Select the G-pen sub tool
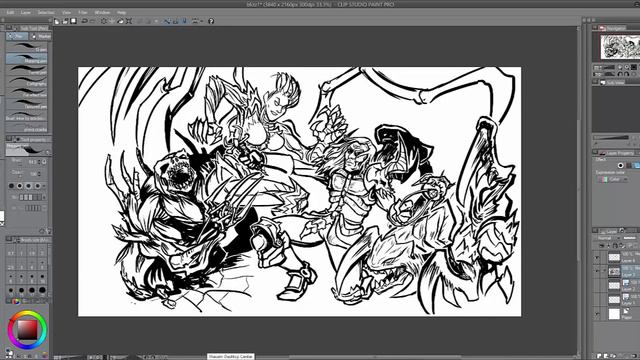 27,47
